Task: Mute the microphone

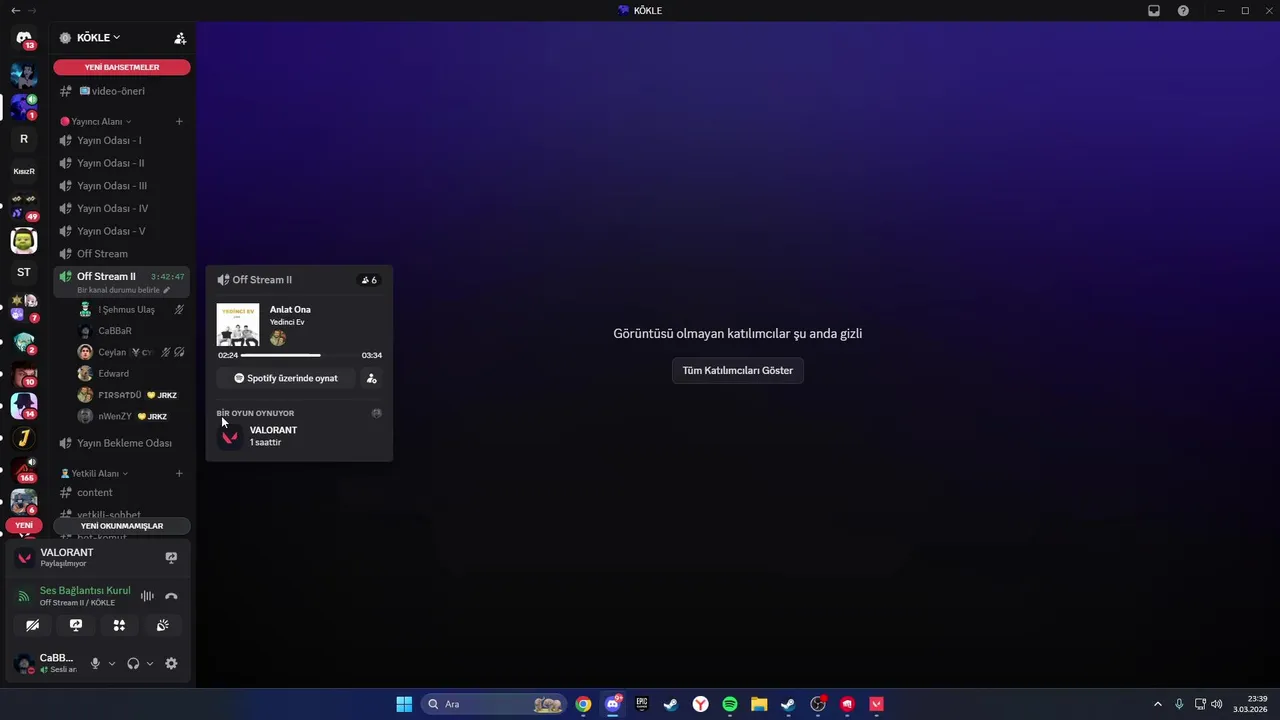Action: coord(95,663)
